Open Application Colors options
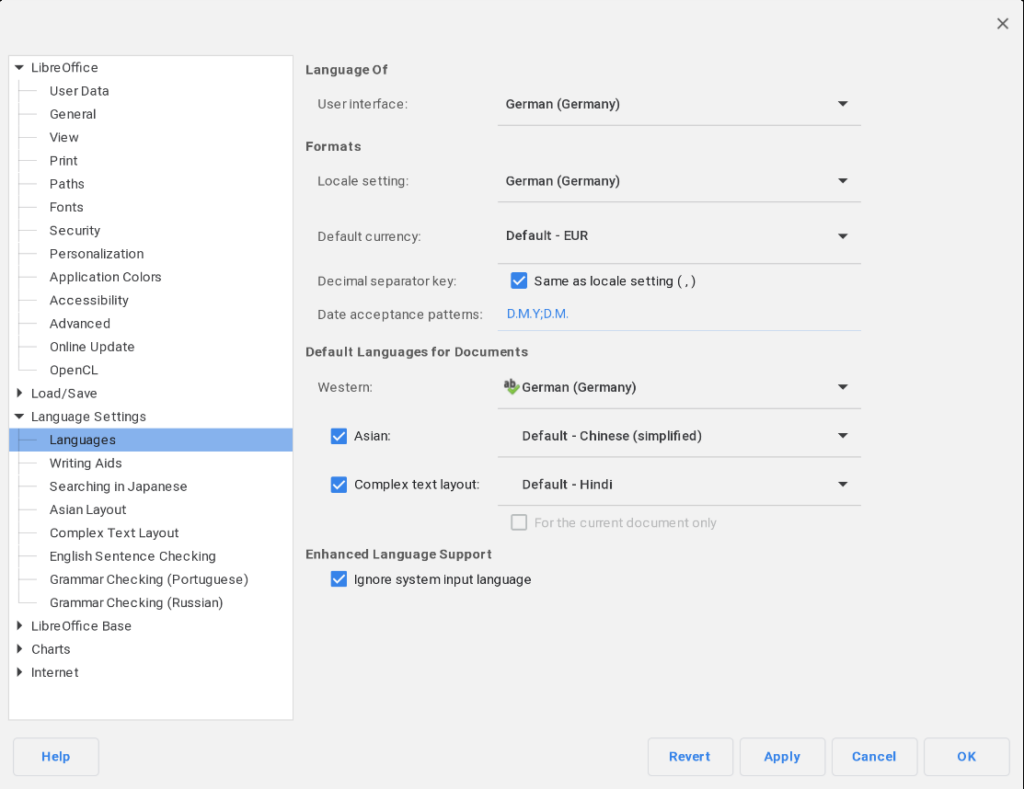This screenshot has height=789, width=1024. click(x=105, y=277)
